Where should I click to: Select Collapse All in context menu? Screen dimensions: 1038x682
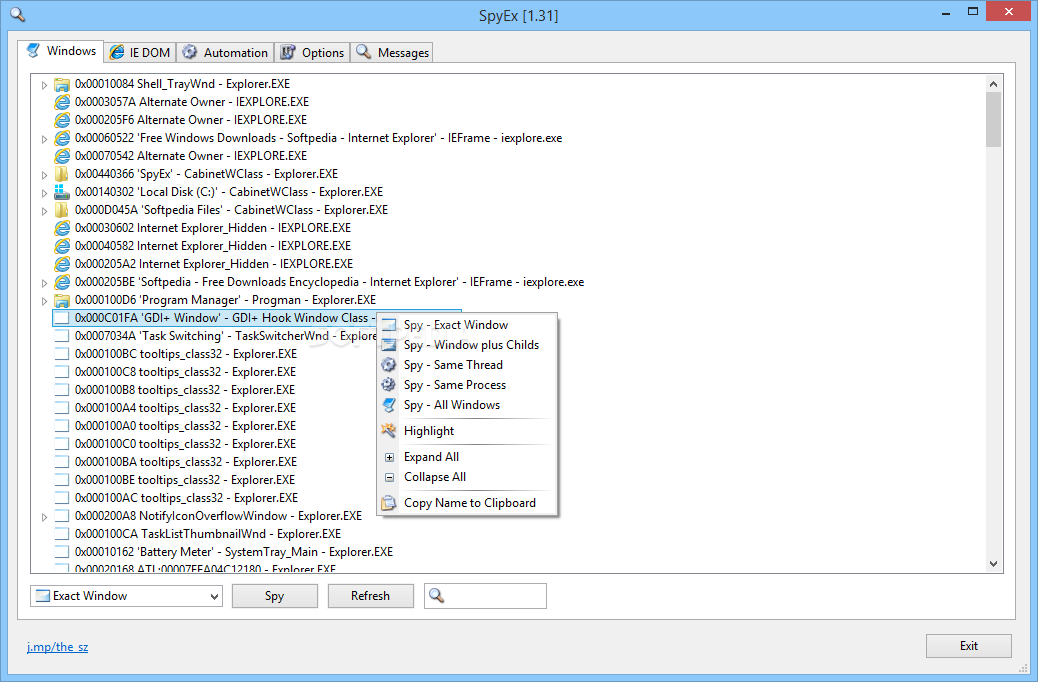[467, 477]
